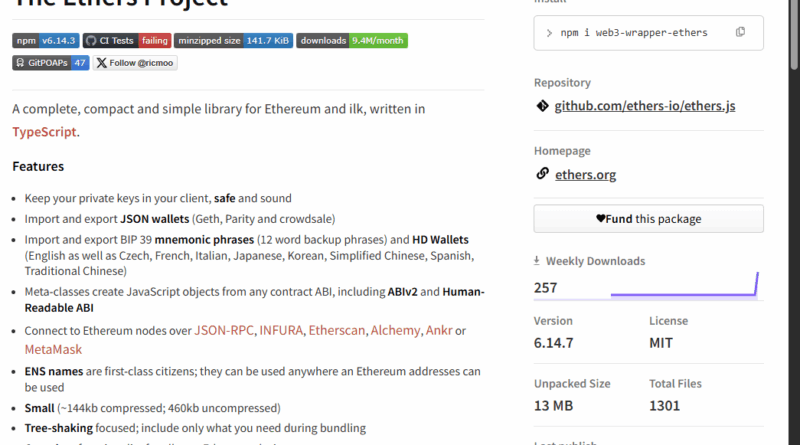Open the CI Tests failing badge
The image size is (800, 445).
[127, 40]
